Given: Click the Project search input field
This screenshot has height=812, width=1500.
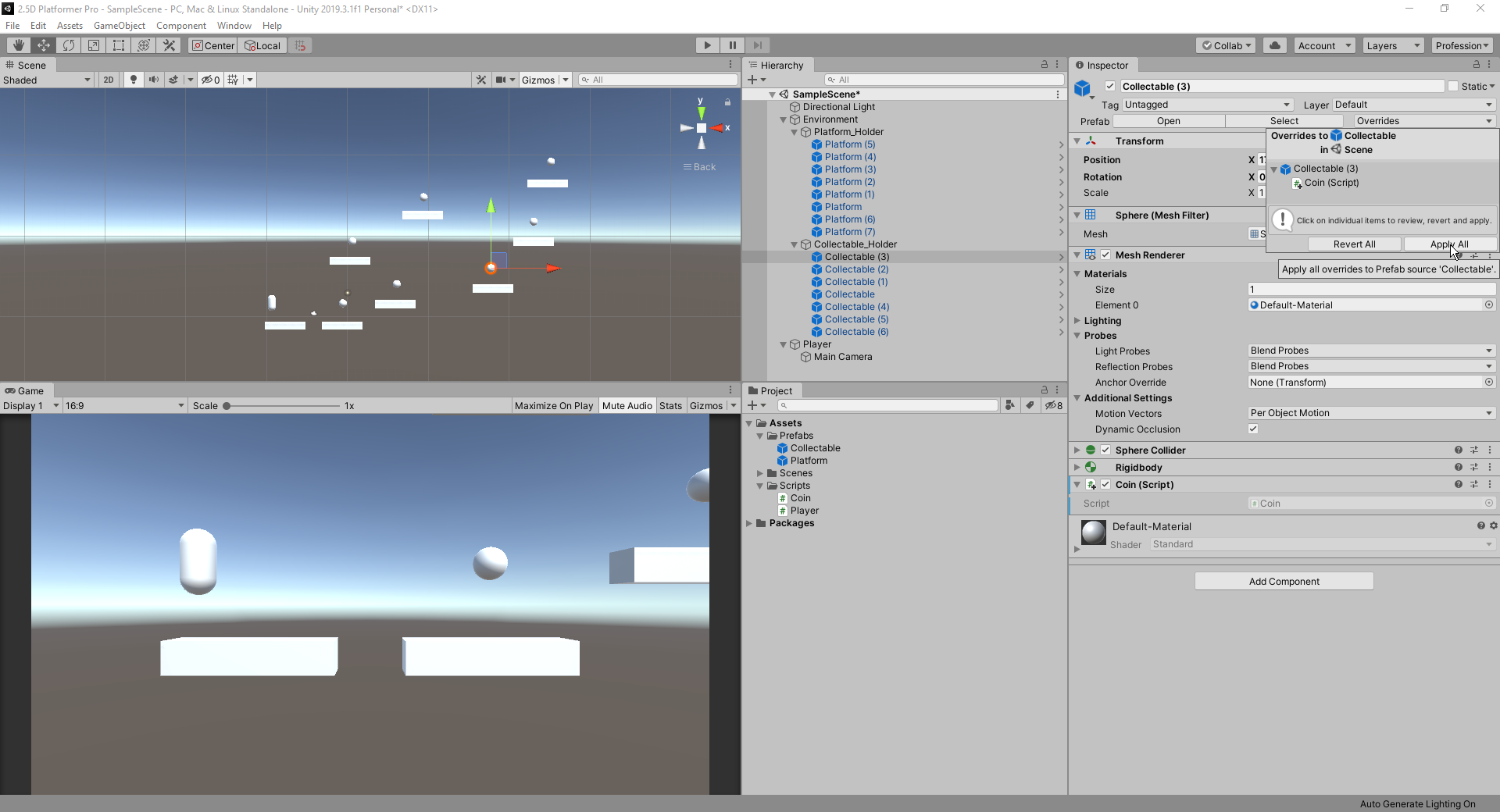Looking at the screenshot, I should (887, 405).
